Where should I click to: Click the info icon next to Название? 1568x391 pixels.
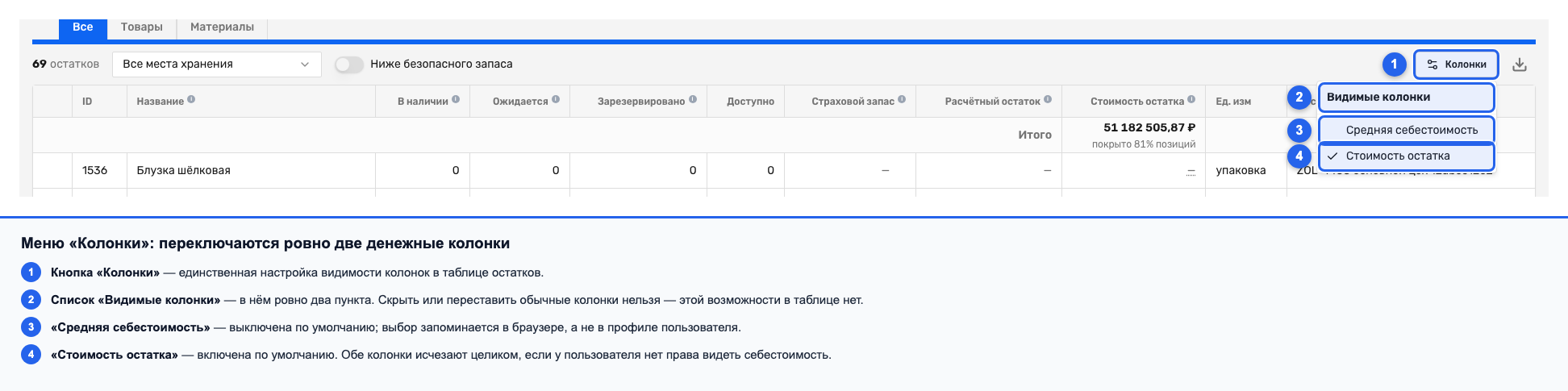tap(191, 100)
